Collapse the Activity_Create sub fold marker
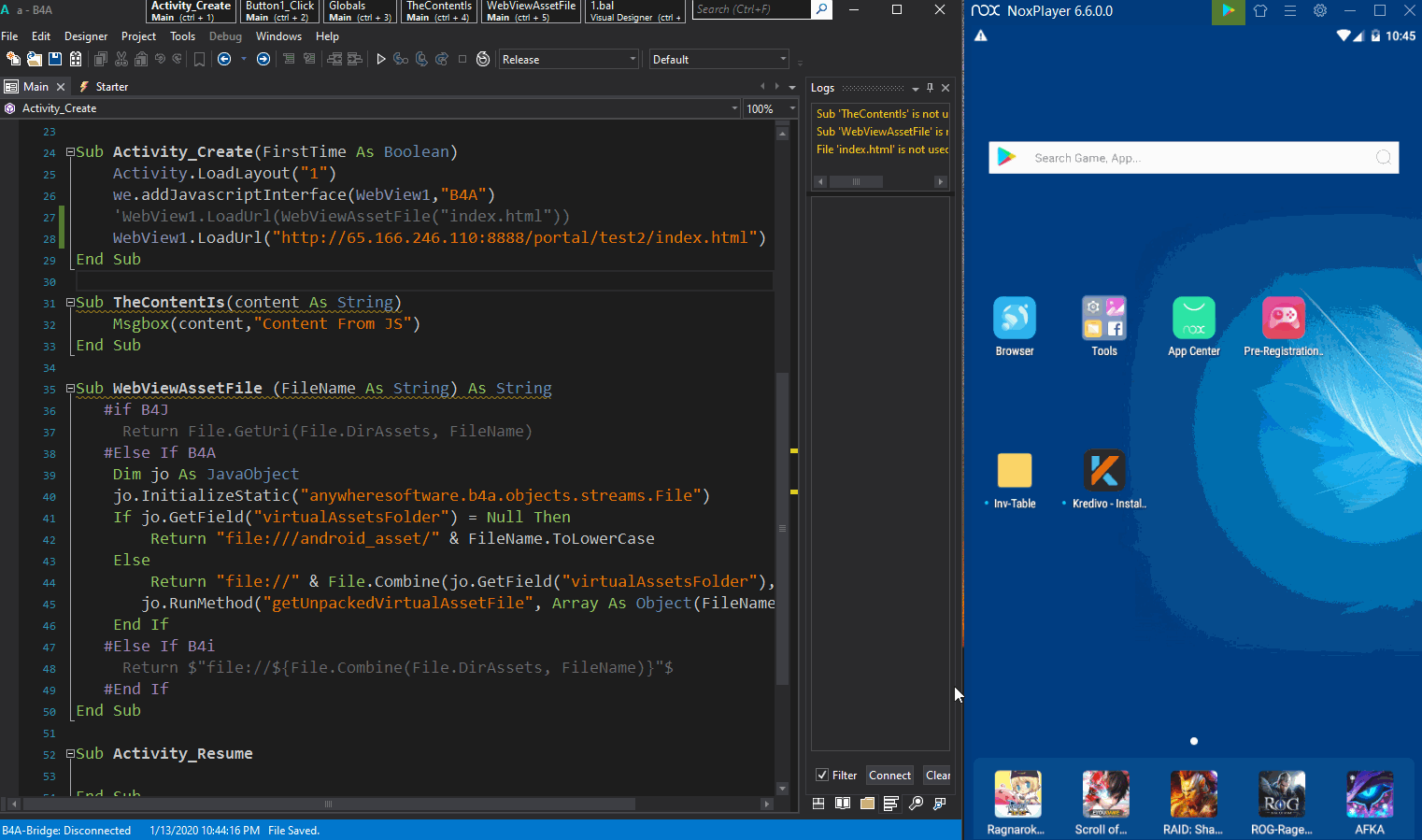The height and width of the screenshot is (840, 1422). click(x=70, y=152)
